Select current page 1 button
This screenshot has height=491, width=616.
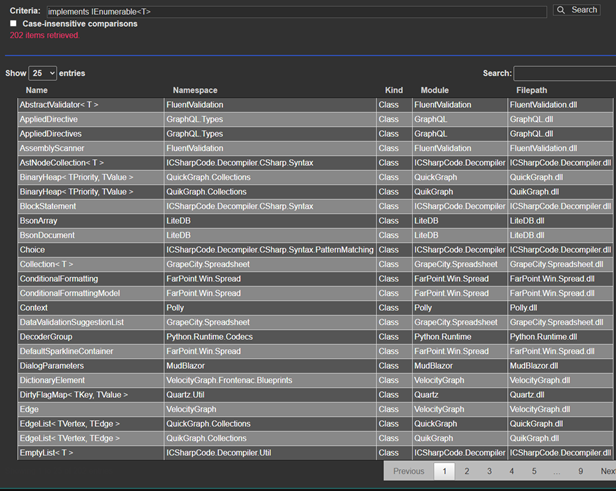(x=444, y=471)
